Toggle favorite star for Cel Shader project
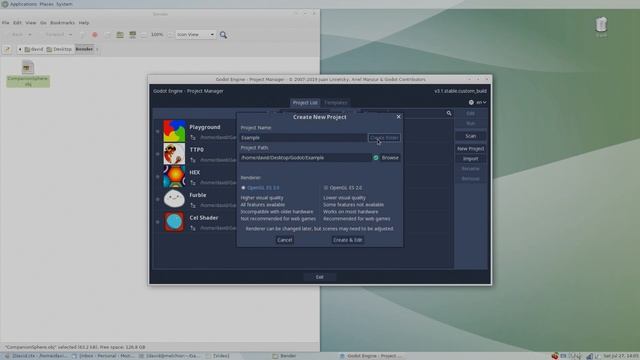 click(x=158, y=222)
